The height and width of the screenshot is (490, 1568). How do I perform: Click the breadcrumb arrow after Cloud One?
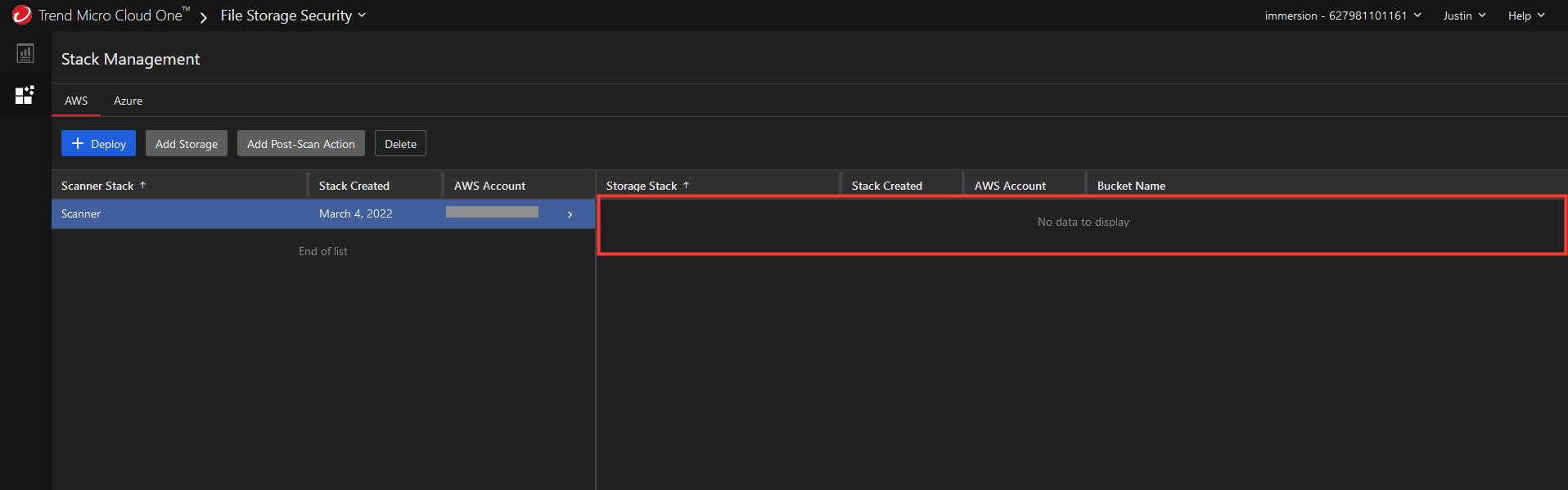(204, 16)
